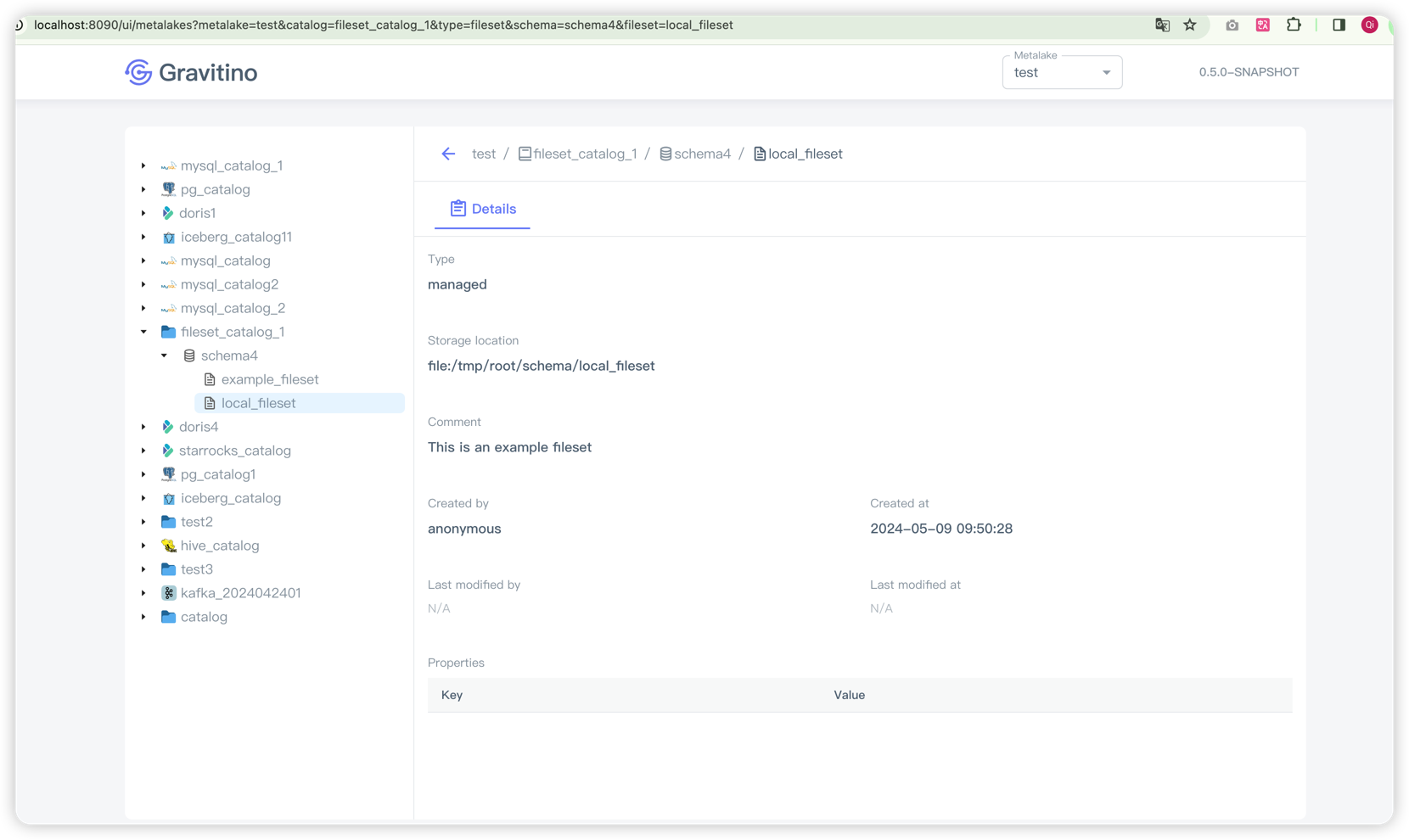This screenshot has width=1409, height=840.
Task: Click the browser bookmark star icon
Action: (1190, 25)
